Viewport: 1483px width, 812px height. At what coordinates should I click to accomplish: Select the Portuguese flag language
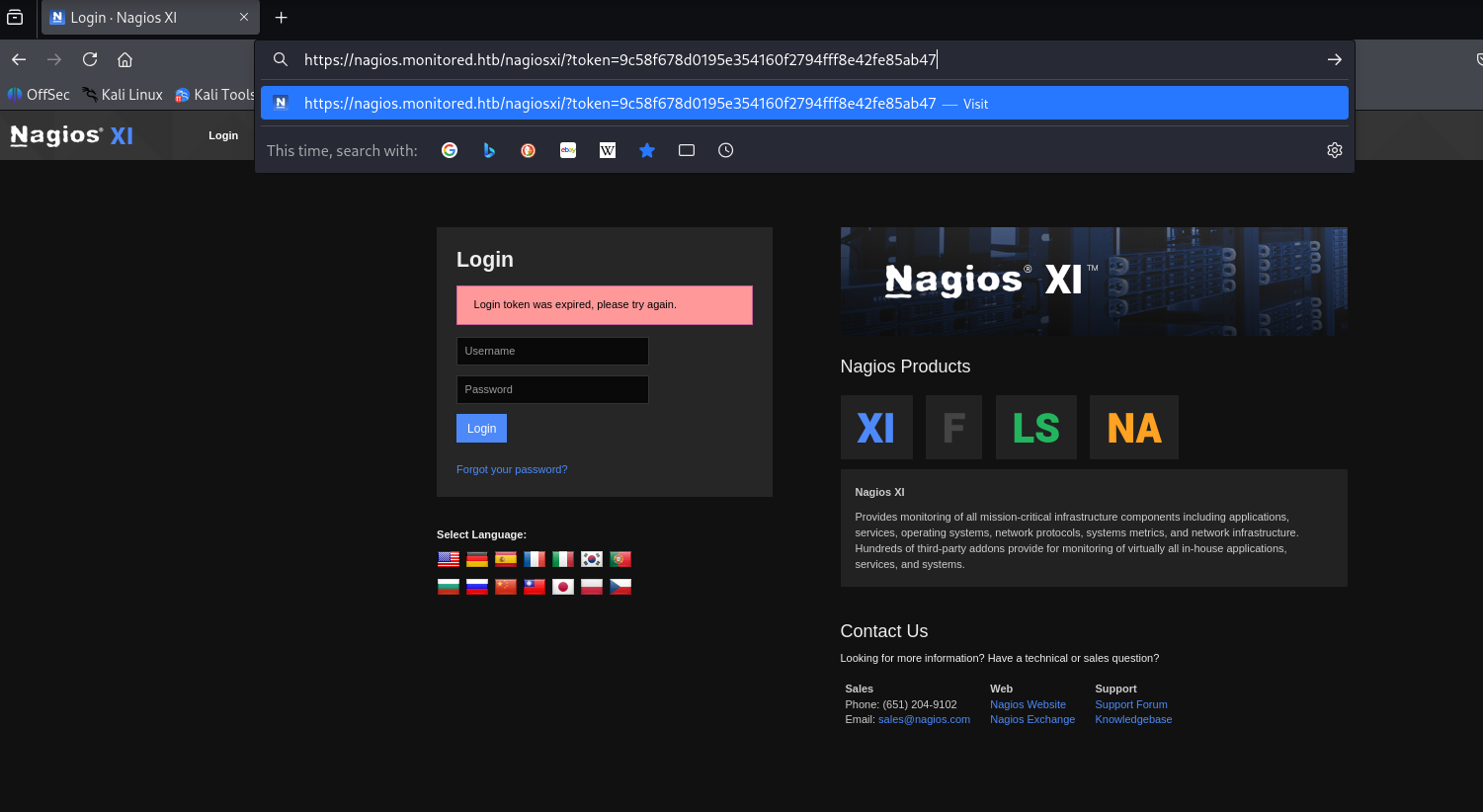(620, 559)
